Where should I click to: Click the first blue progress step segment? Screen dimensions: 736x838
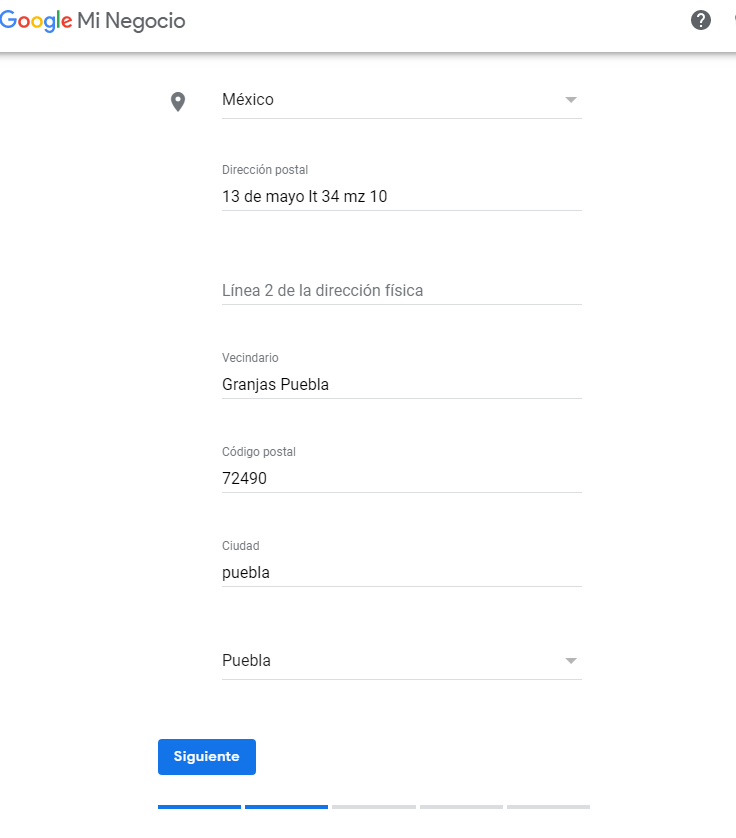point(199,806)
